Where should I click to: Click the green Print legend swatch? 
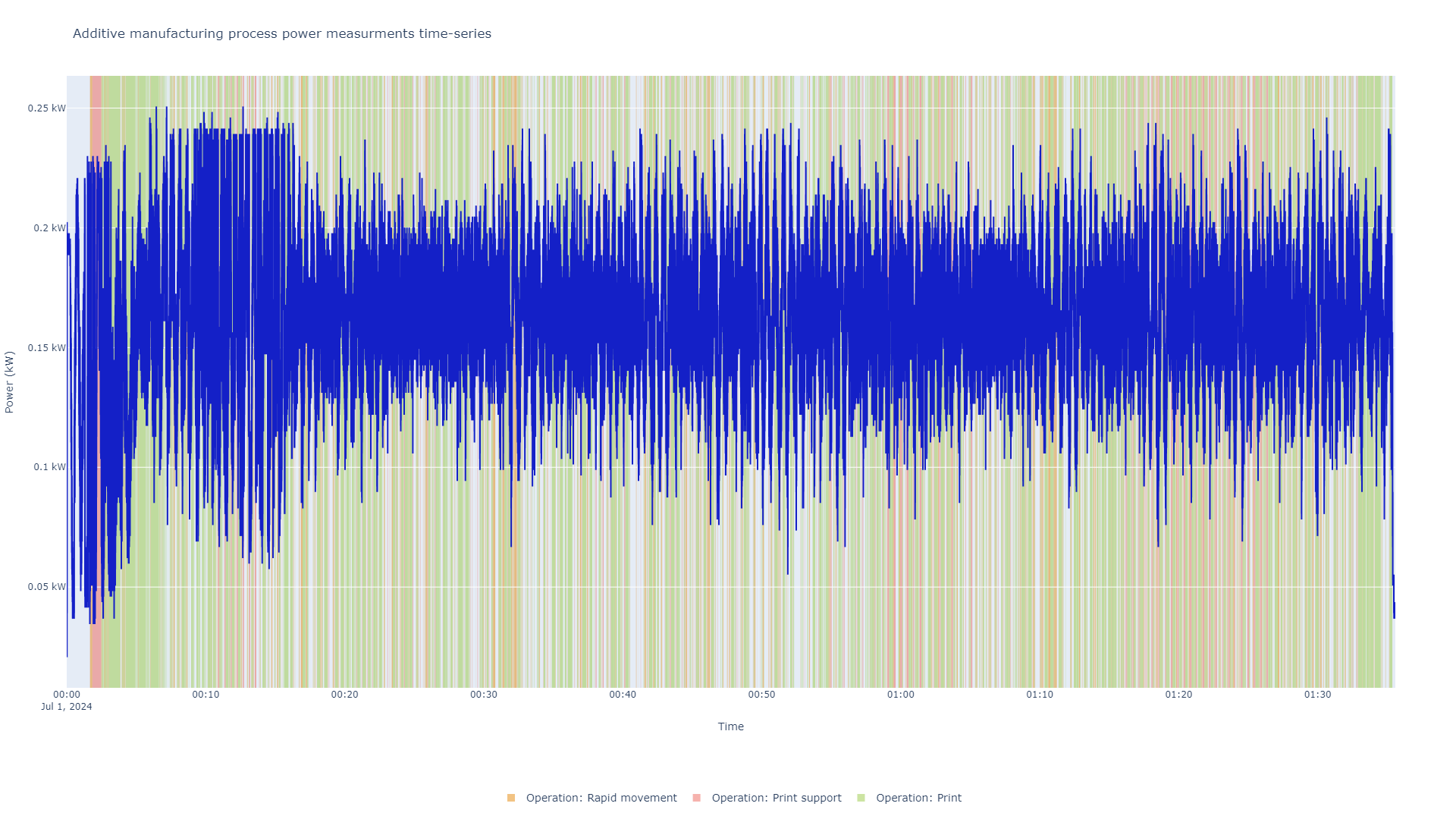(861, 798)
